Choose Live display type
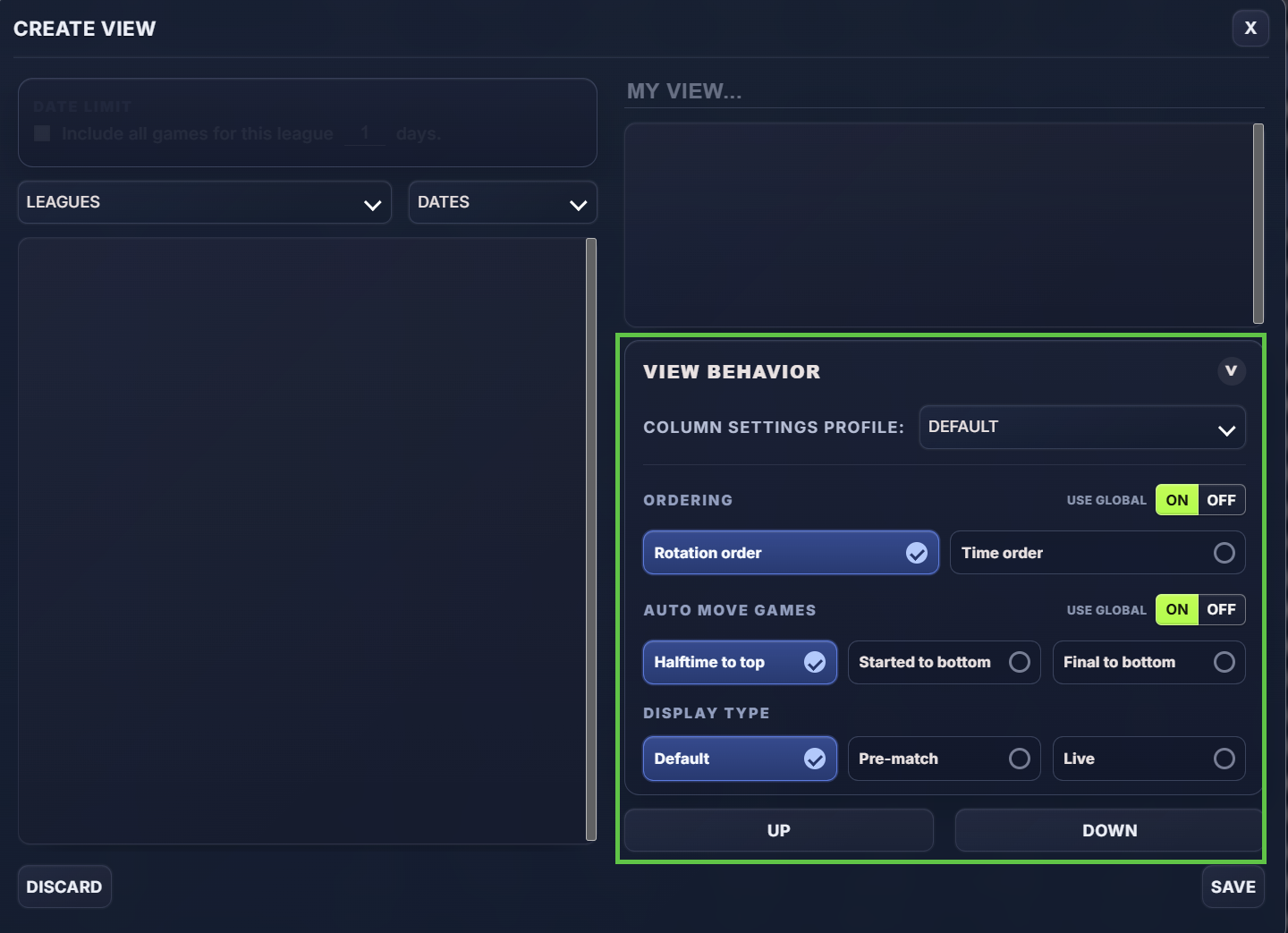 (1149, 759)
